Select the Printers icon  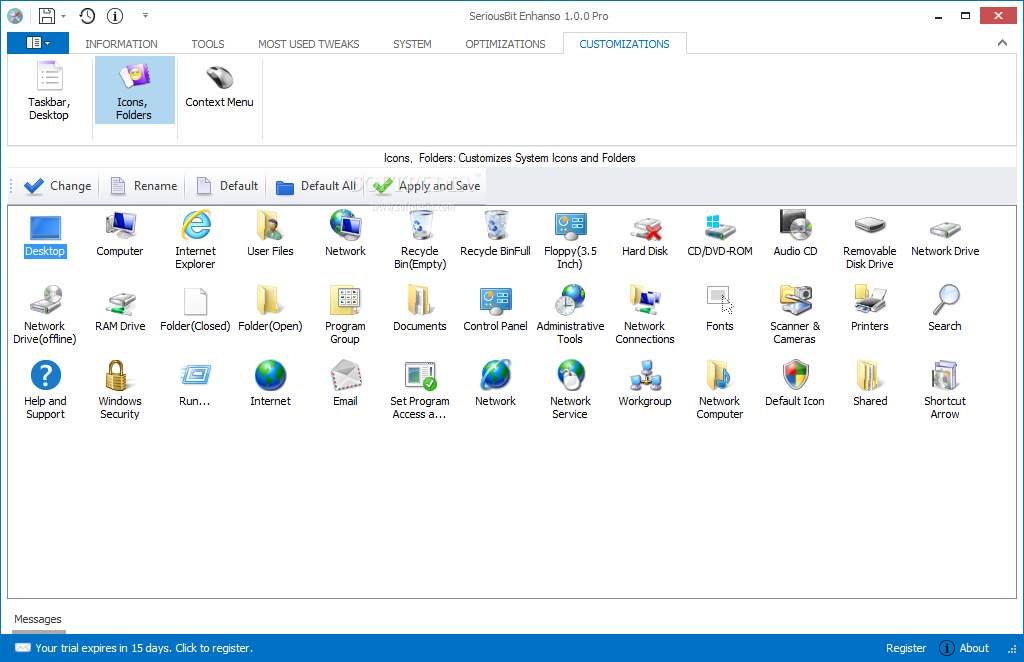click(870, 310)
